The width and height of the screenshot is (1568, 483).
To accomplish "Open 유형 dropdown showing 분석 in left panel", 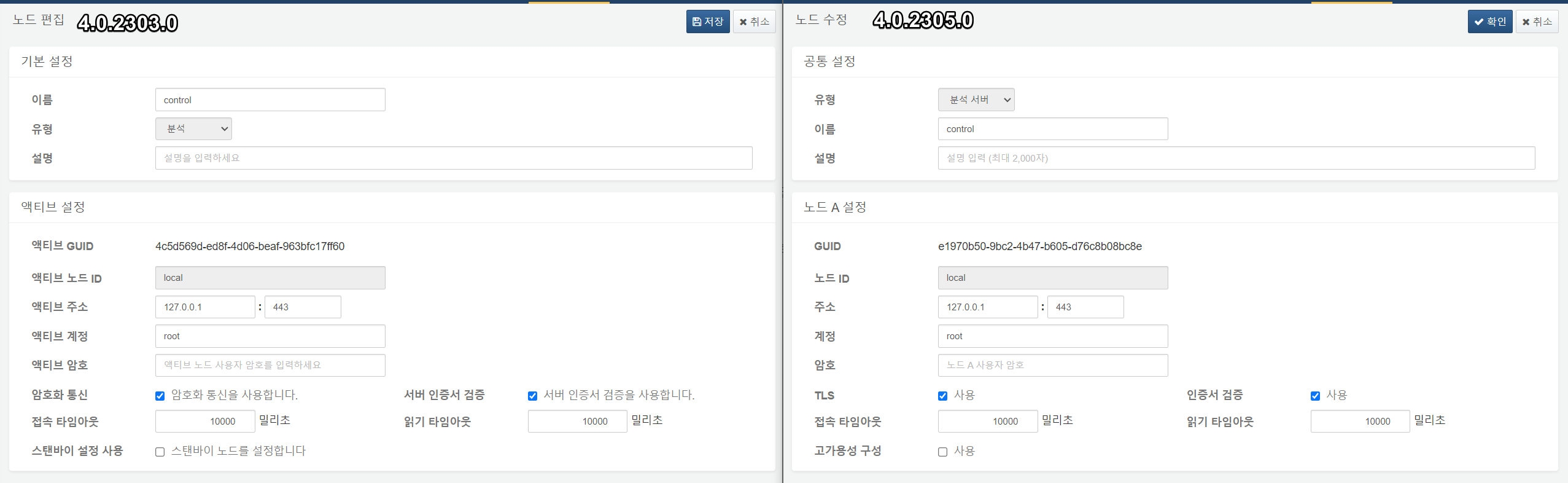I will coord(193,129).
